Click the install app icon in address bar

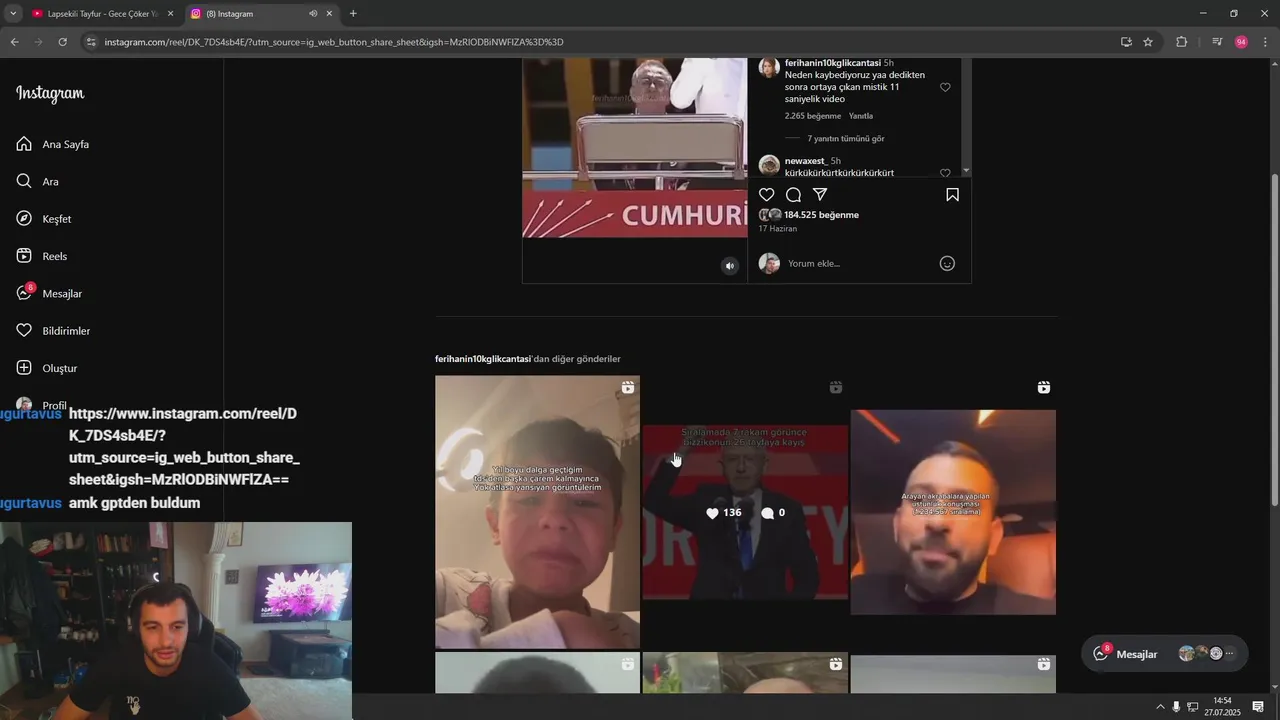1126,42
